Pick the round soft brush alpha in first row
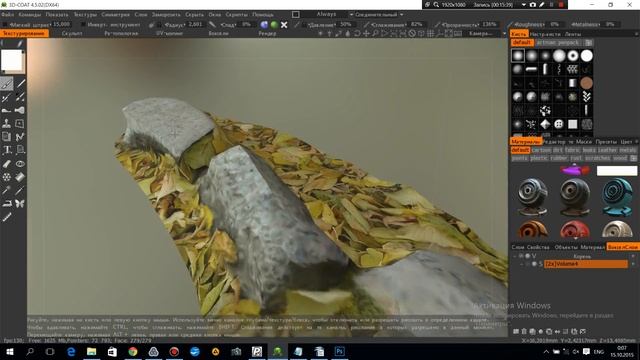 point(518,56)
